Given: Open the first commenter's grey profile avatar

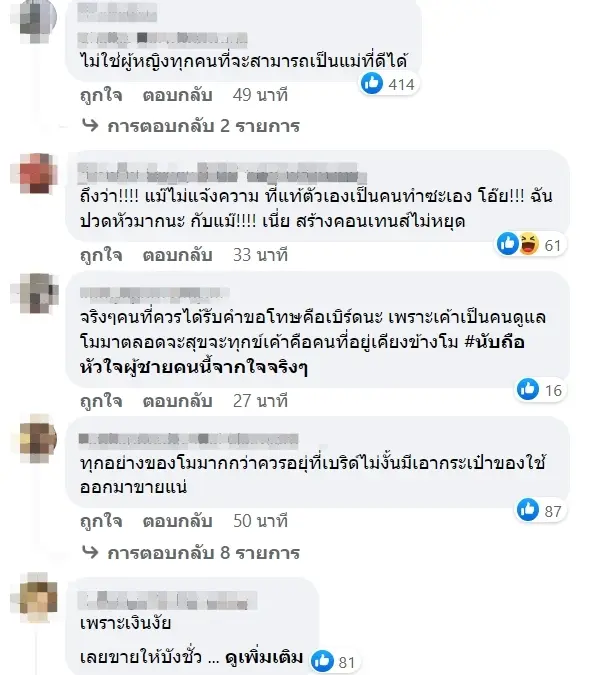Looking at the screenshot, I should 38,17.
